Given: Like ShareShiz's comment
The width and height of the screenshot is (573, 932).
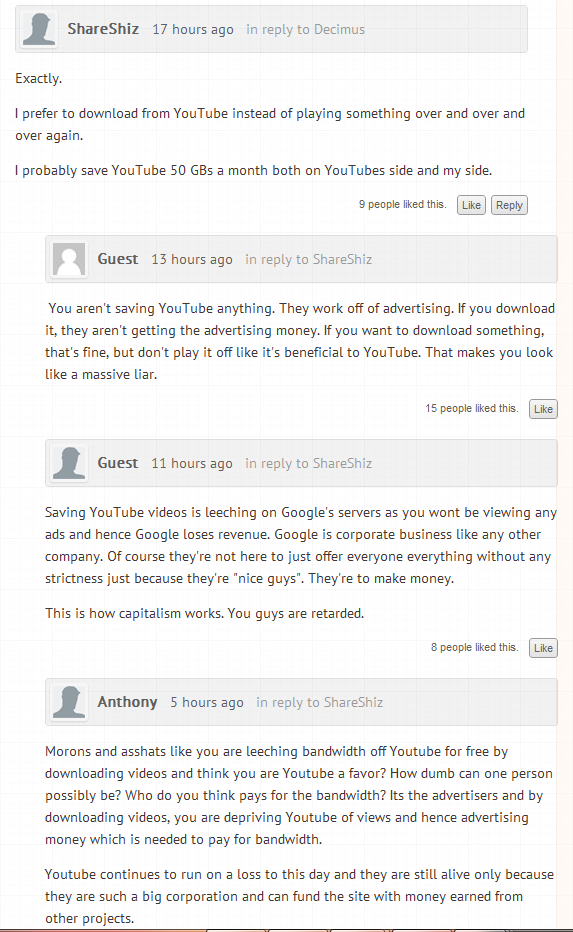Looking at the screenshot, I should 471,205.
